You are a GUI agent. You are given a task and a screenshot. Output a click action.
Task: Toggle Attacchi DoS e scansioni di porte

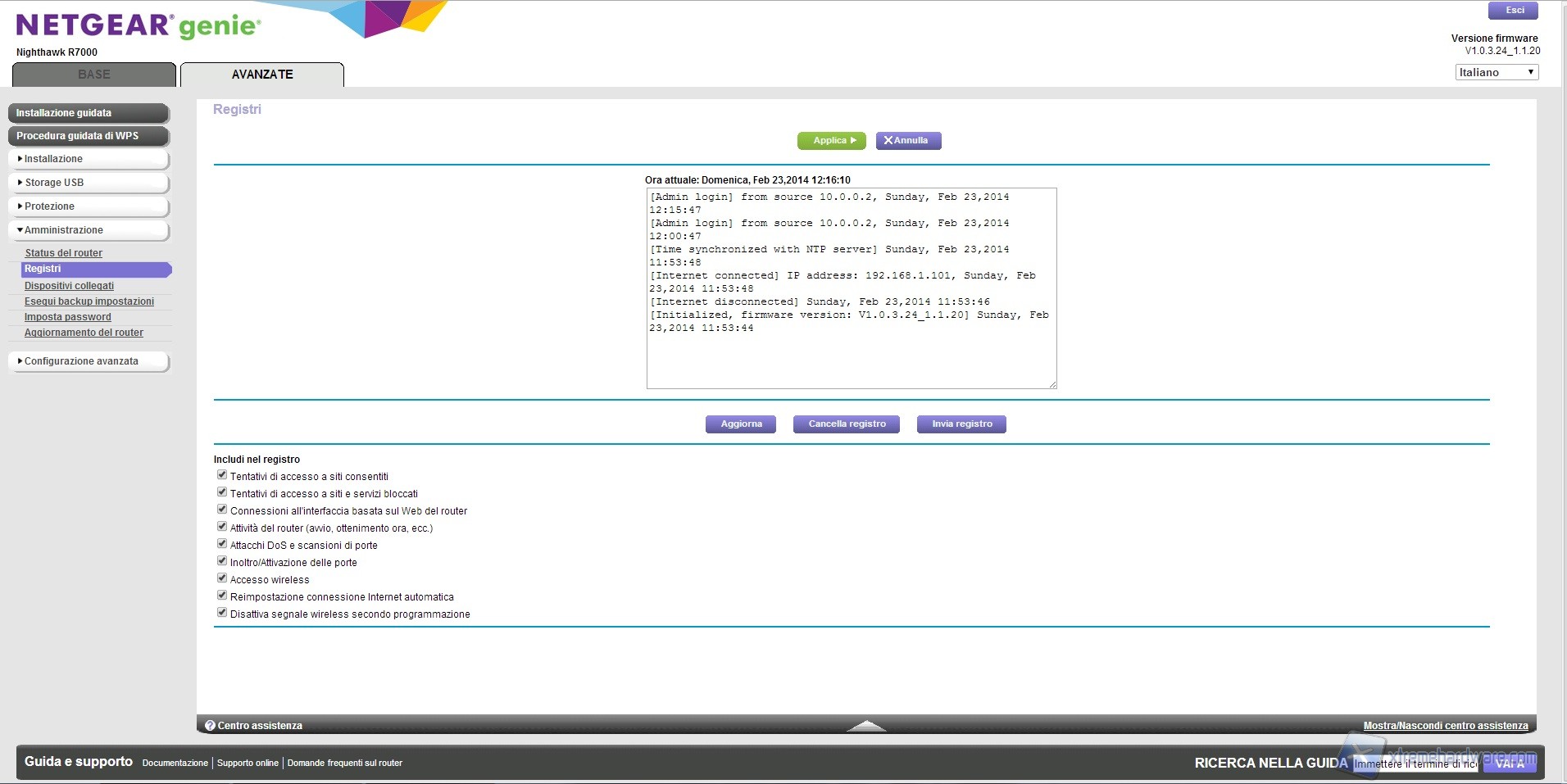click(x=222, y=544)
